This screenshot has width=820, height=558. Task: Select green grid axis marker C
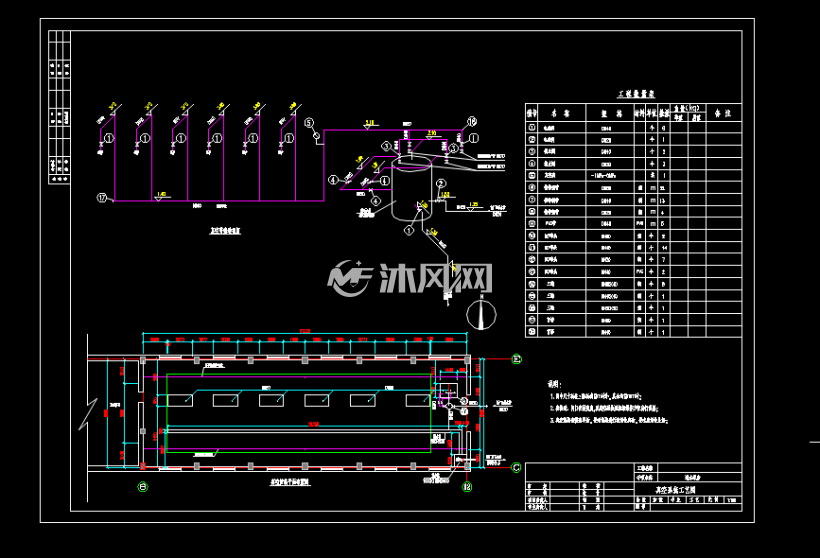click(x=516, y=468)
